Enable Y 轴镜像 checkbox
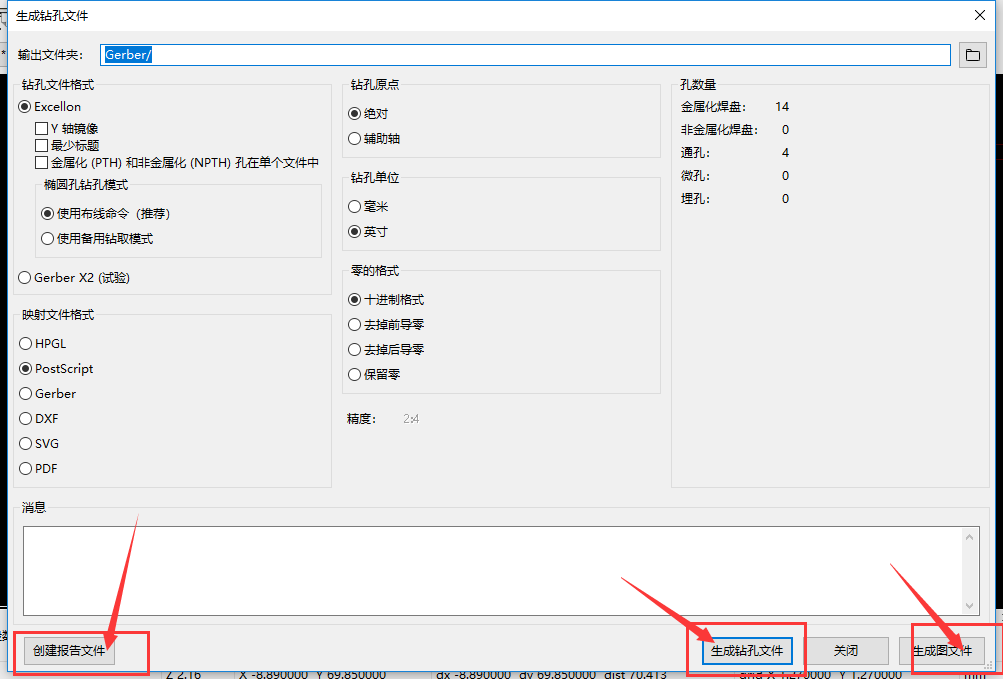Viewport: 1003px width, 679px height. tap(67, 129)
